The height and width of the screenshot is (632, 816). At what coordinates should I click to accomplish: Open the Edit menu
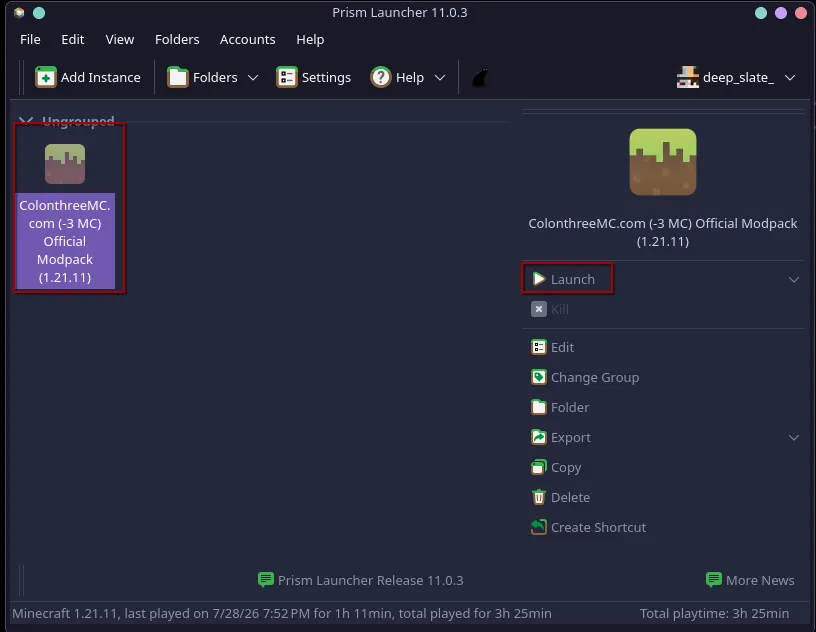73,40
